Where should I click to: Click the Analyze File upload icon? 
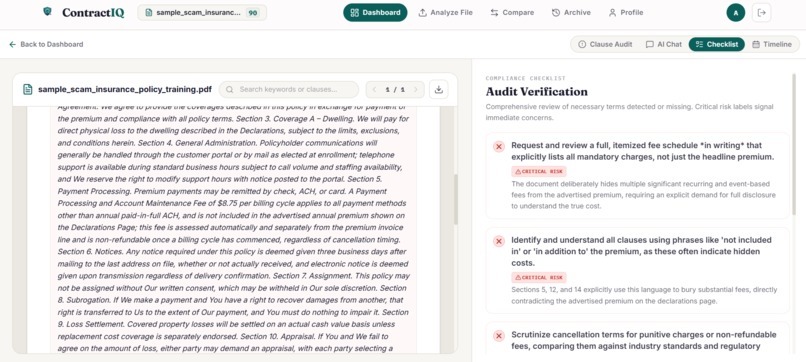423,12
